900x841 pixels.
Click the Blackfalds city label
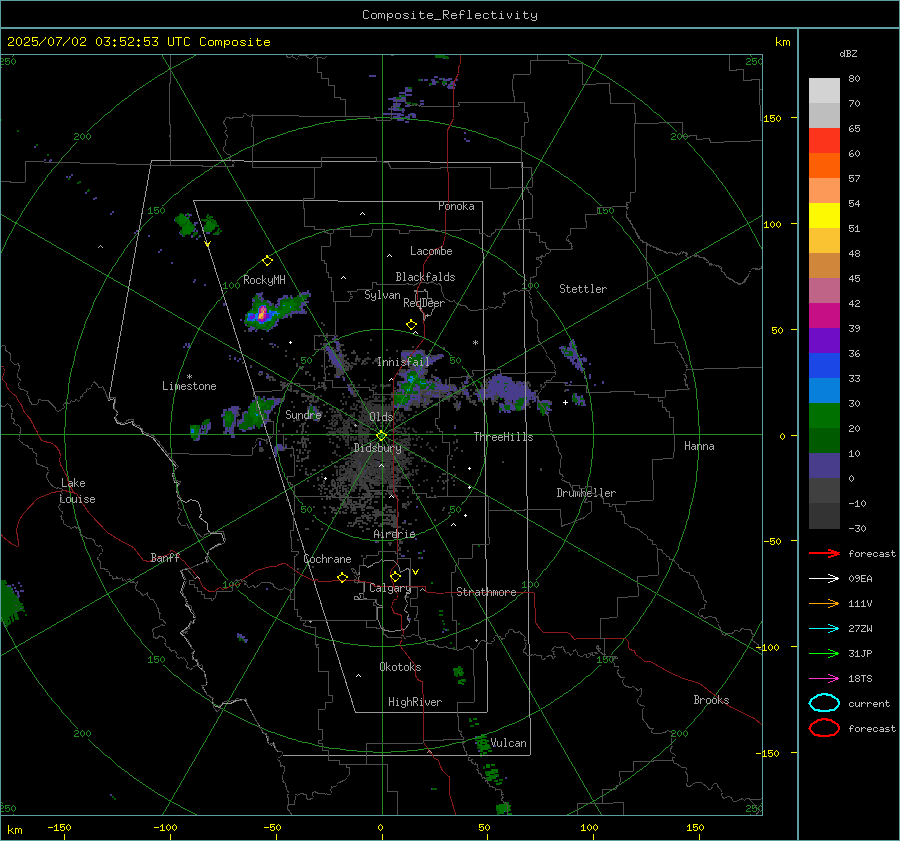425,277
